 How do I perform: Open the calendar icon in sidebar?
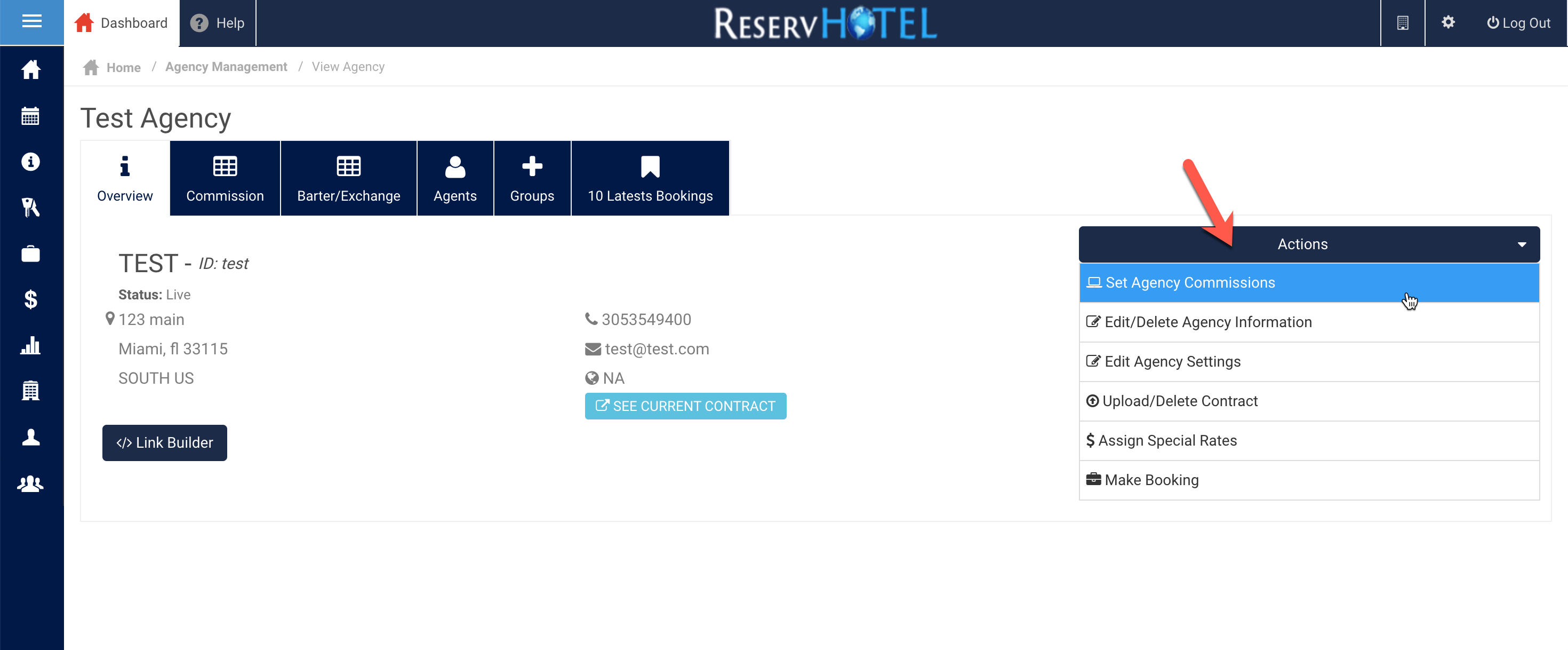[x=30, y=116]
